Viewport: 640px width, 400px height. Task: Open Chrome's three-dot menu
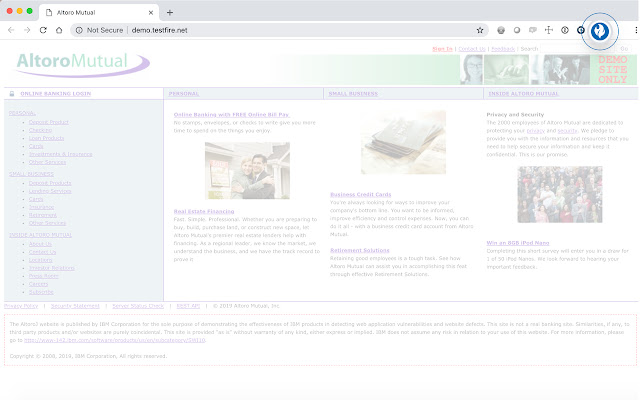636,30
